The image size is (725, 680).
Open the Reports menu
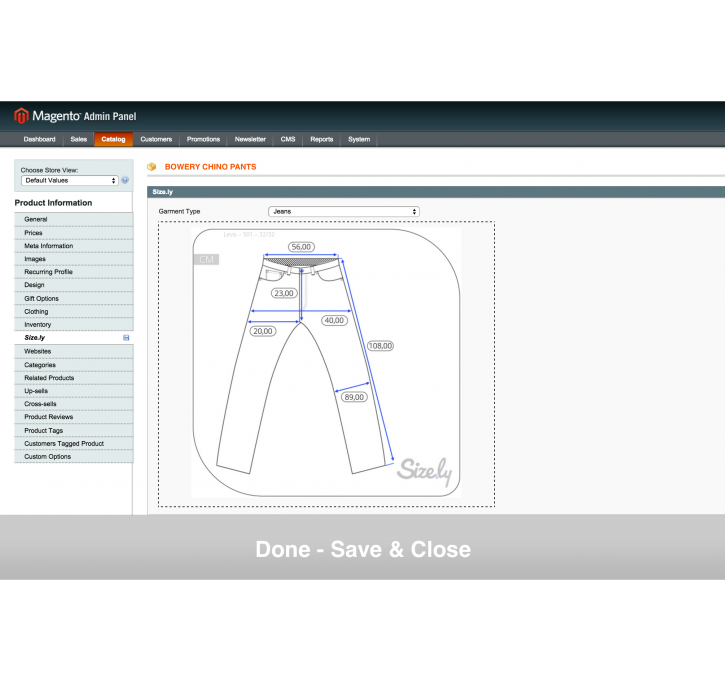pos(322,139)
